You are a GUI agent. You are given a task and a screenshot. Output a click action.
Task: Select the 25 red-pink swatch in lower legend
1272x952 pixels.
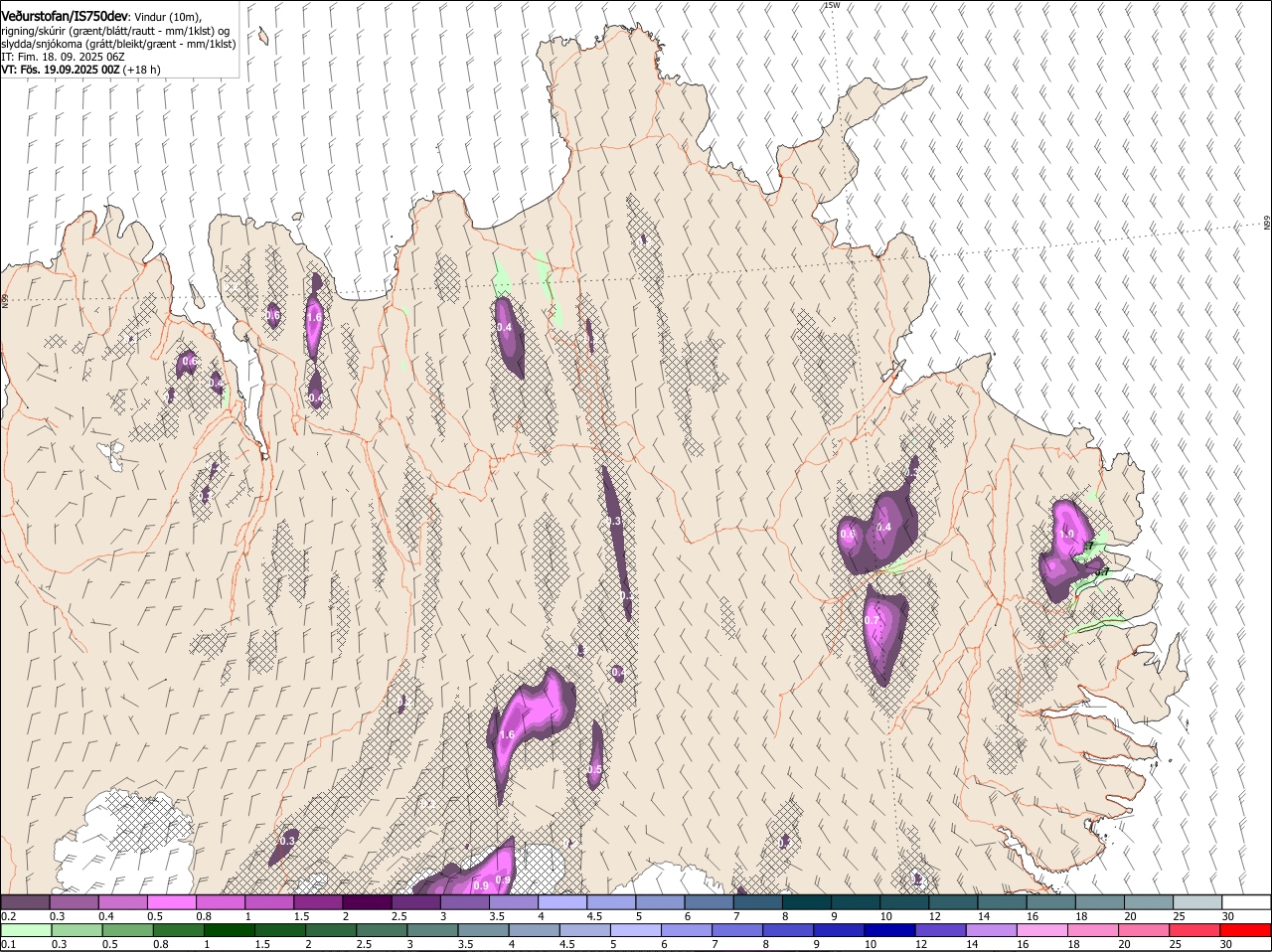coord(1196,930)
